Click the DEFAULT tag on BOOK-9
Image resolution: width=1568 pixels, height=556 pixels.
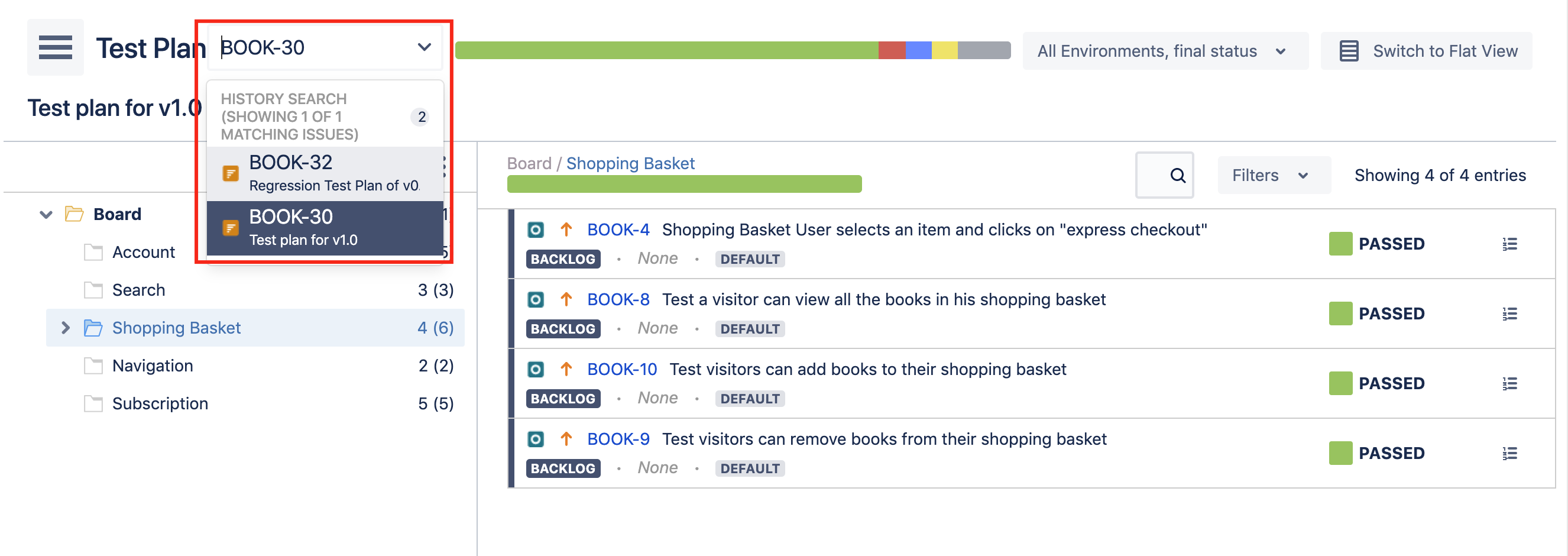[x=750, y=468]
